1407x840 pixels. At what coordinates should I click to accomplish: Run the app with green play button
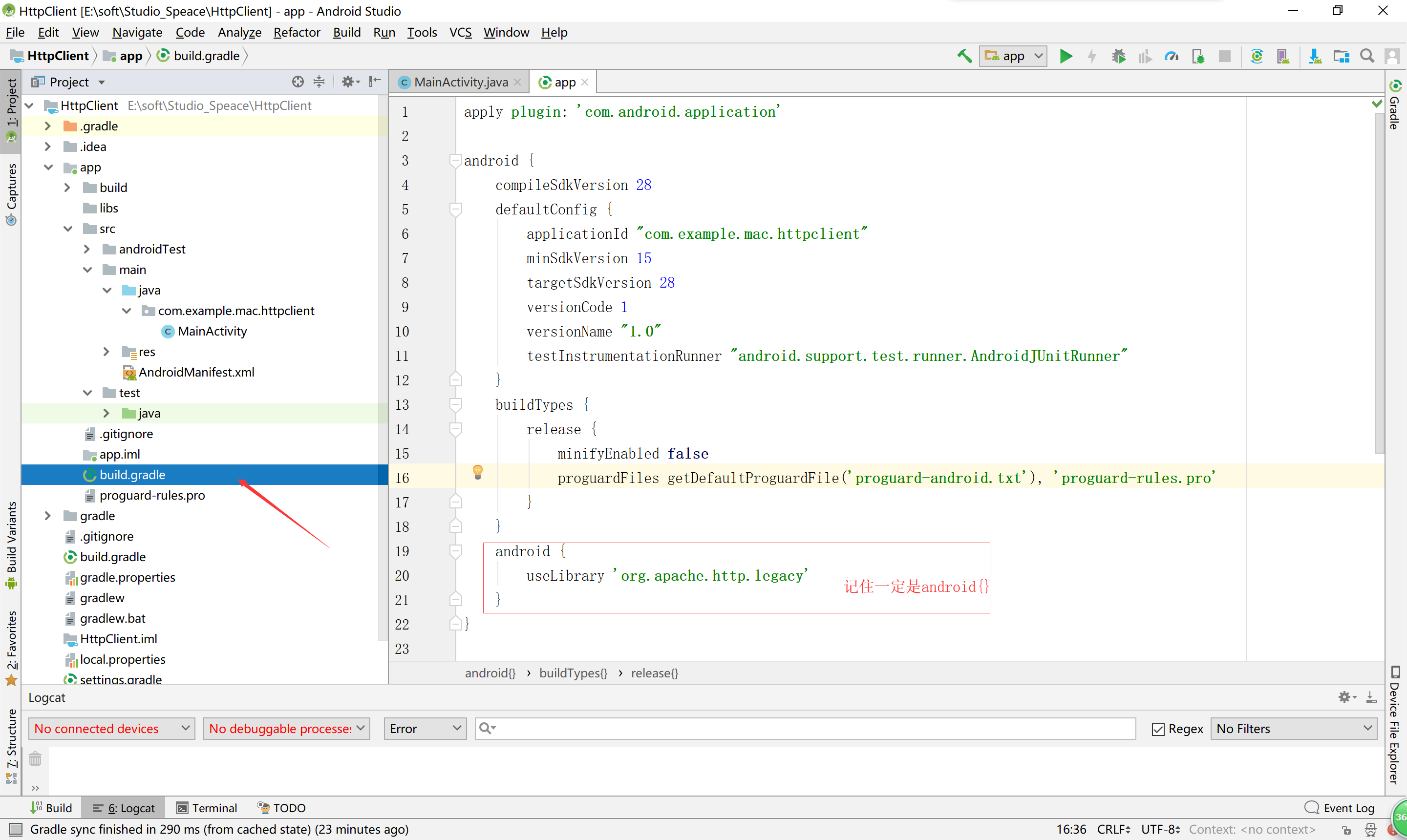point(1066,56)
